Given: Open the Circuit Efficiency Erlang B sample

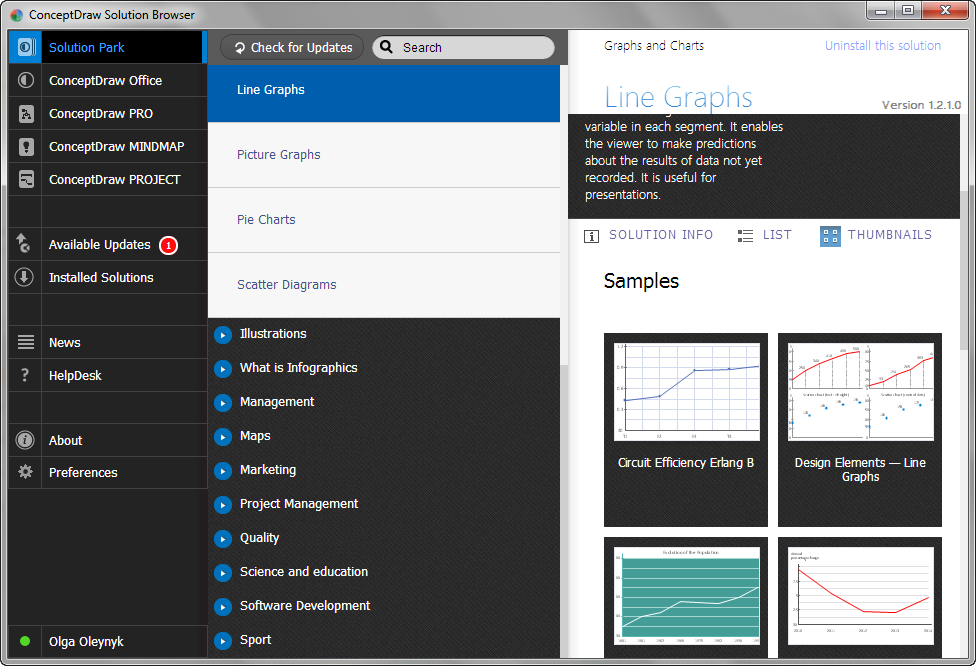Looking at the screenshot, I should click(x=685, y=429).
